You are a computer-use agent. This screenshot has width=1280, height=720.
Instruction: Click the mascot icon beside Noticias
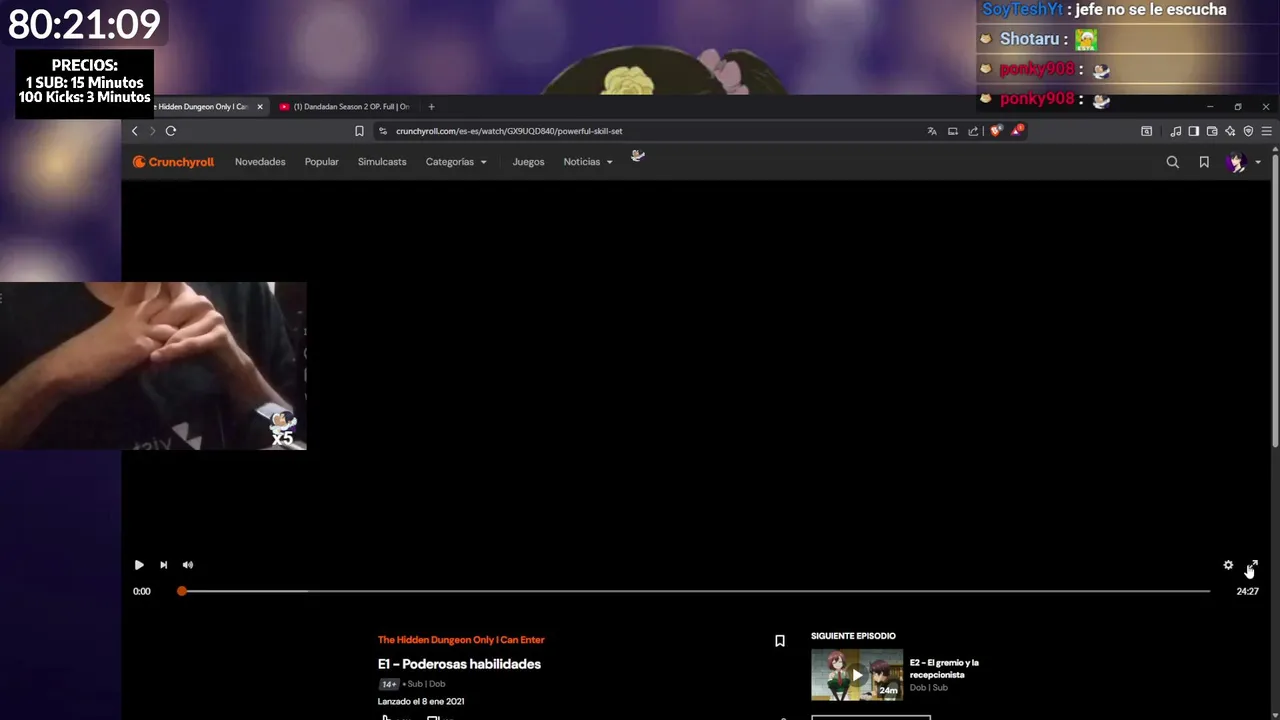[x=638, y=156]
